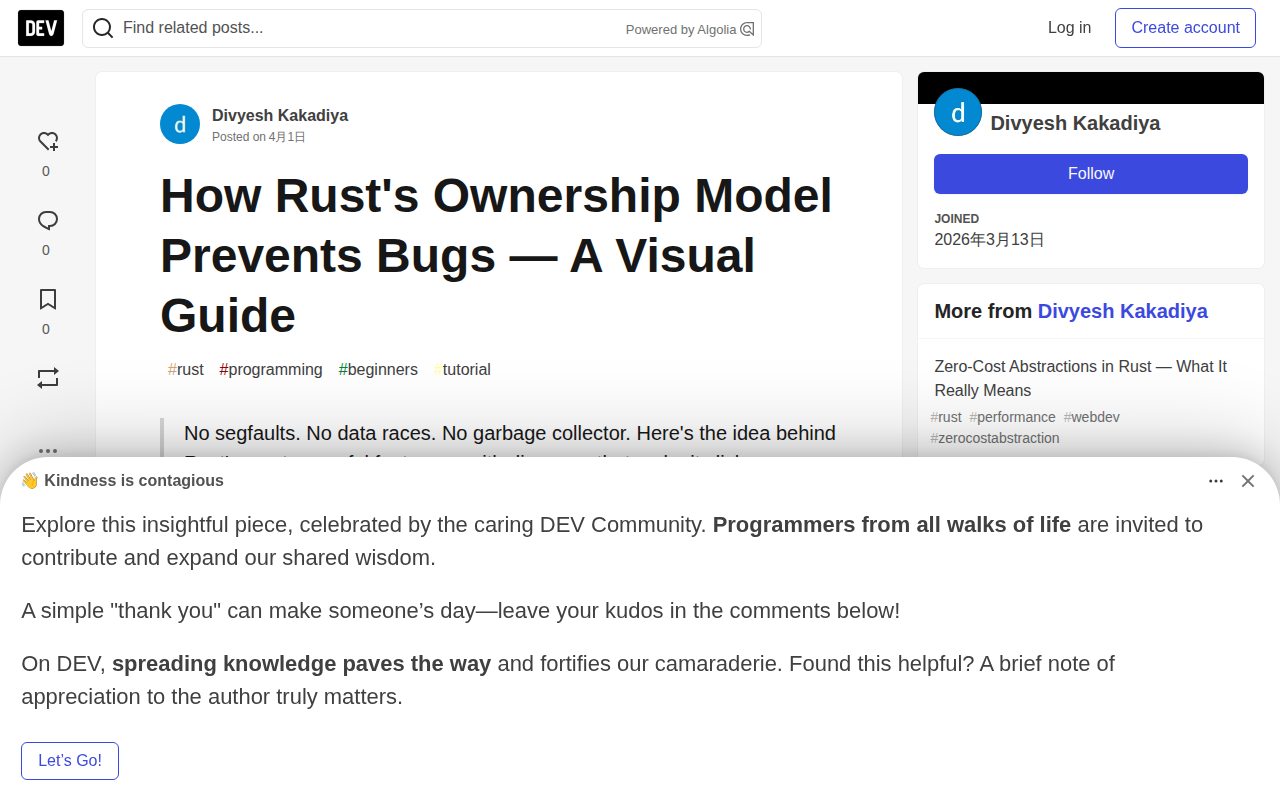Open the #rust tag under the title

click(x=186, y=370)
